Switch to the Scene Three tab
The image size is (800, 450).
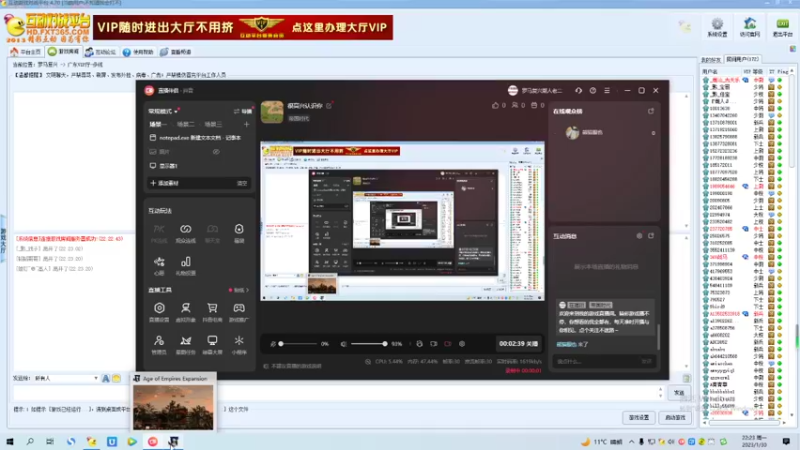213,124
